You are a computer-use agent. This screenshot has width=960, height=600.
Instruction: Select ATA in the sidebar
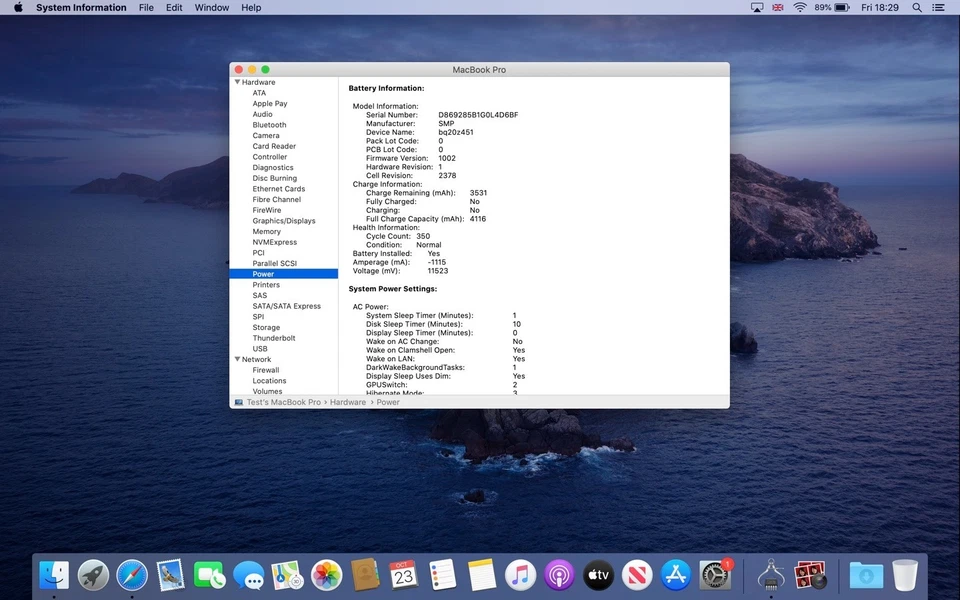click(x=259, y=92)
